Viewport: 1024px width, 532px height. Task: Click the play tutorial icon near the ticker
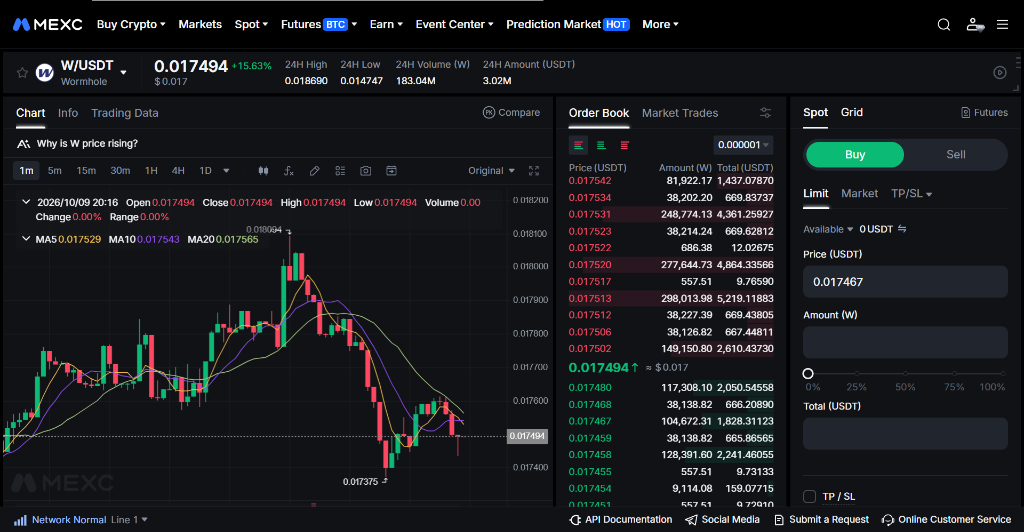click(x=1000, y=72)
